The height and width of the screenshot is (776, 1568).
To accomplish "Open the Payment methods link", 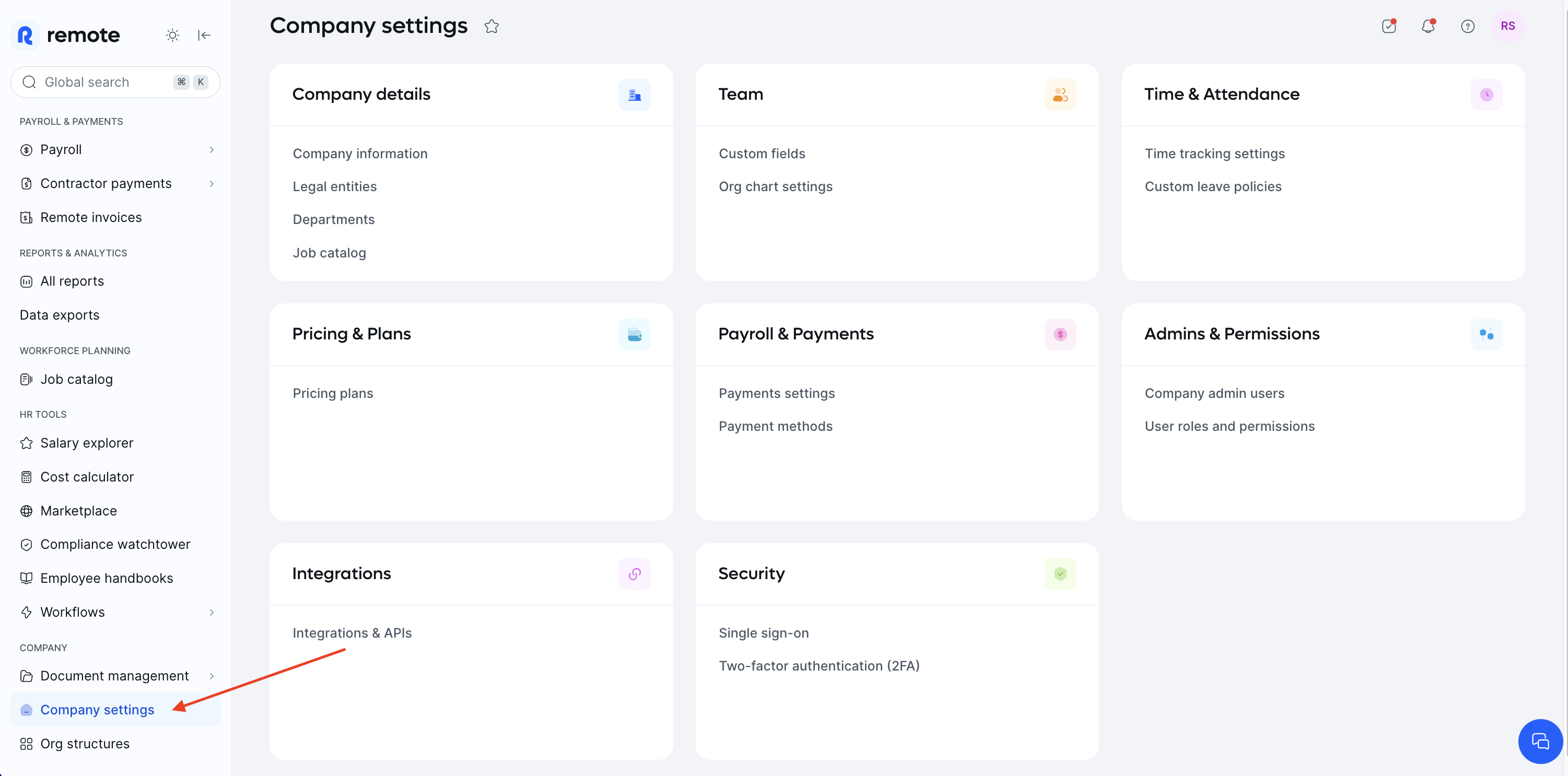I will (775, 427).
